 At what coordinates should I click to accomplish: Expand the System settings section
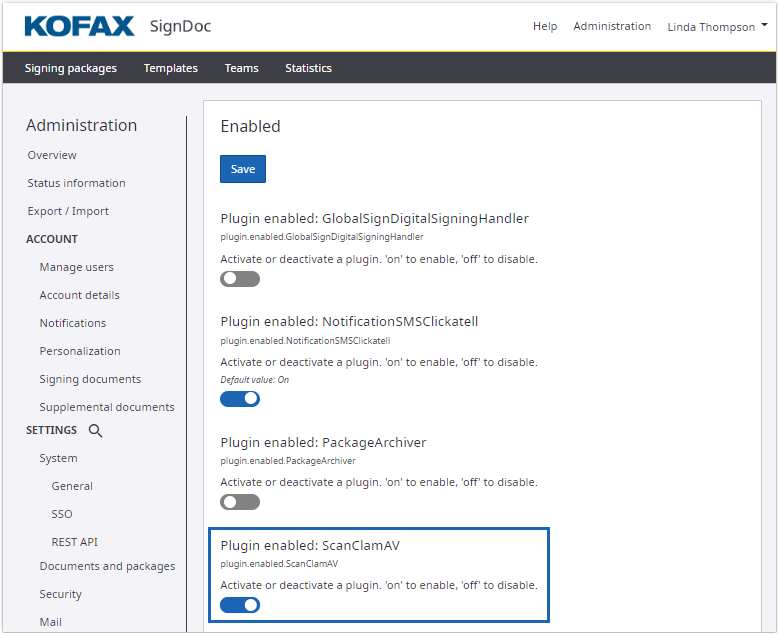coord(58,458)
